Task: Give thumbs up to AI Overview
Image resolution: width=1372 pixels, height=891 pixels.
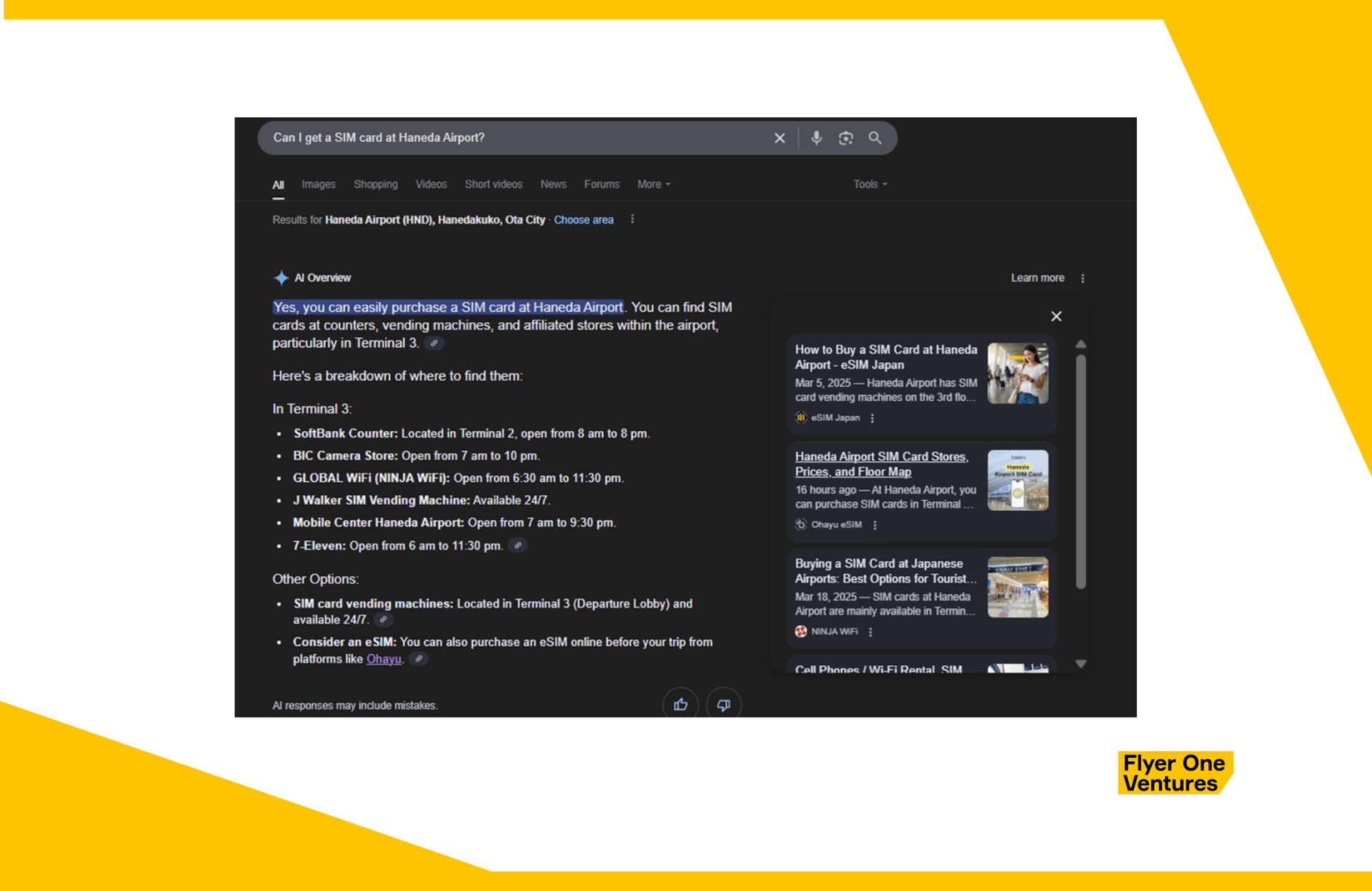Action: point(680,705)
